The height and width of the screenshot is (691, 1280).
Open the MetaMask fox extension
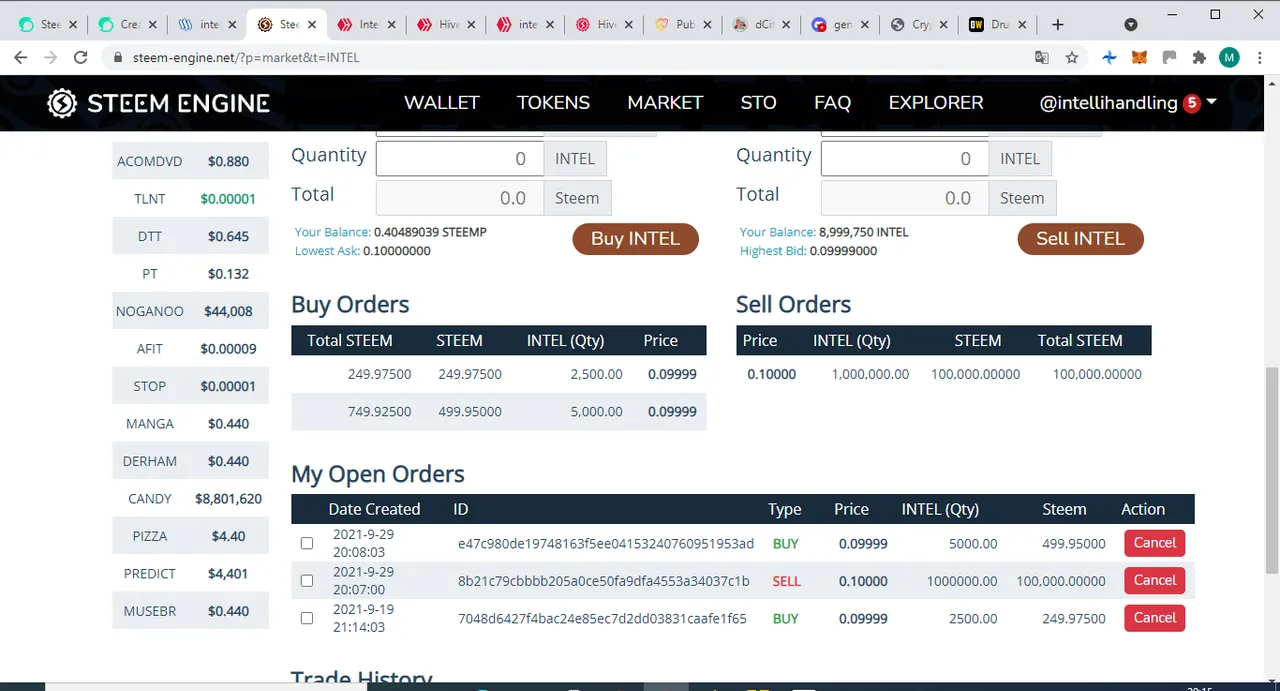pyautogui.click(x=1139, y=58)
